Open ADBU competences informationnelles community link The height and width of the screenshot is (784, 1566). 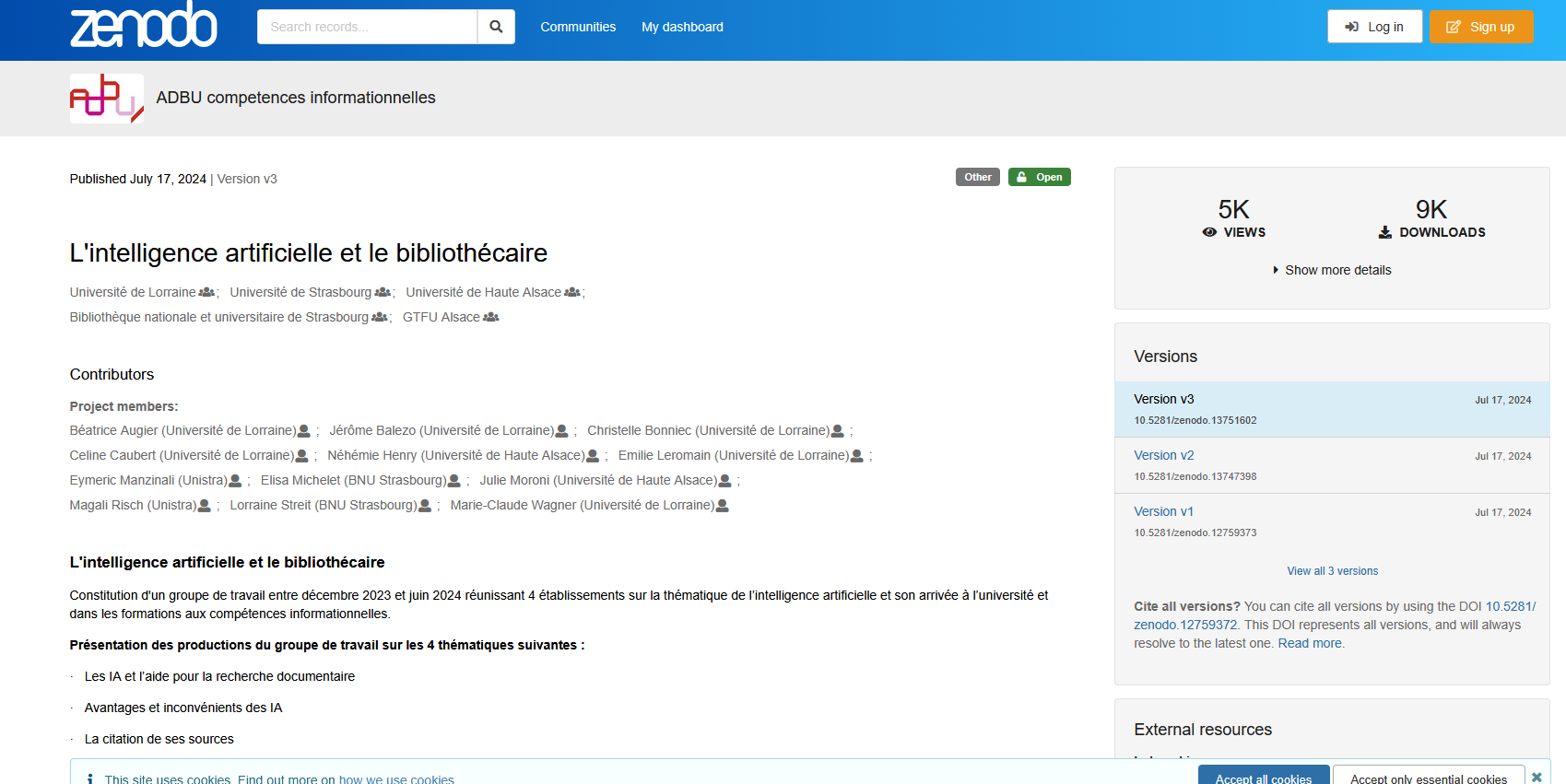point(296,98)
